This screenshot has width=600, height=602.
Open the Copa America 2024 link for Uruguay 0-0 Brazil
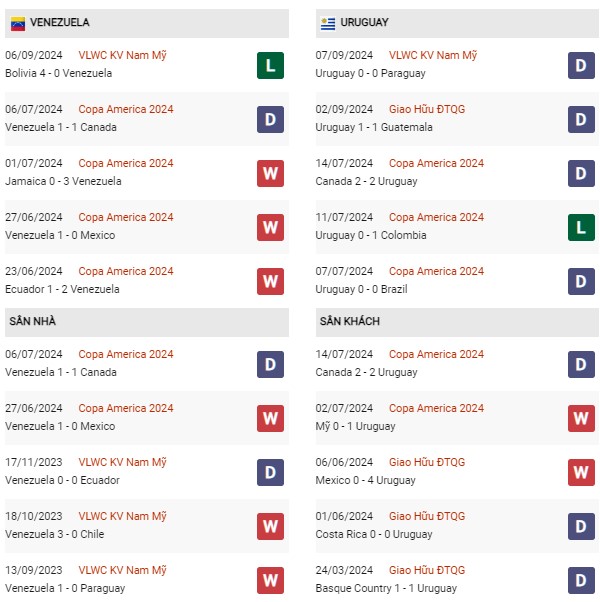point(436,272)
